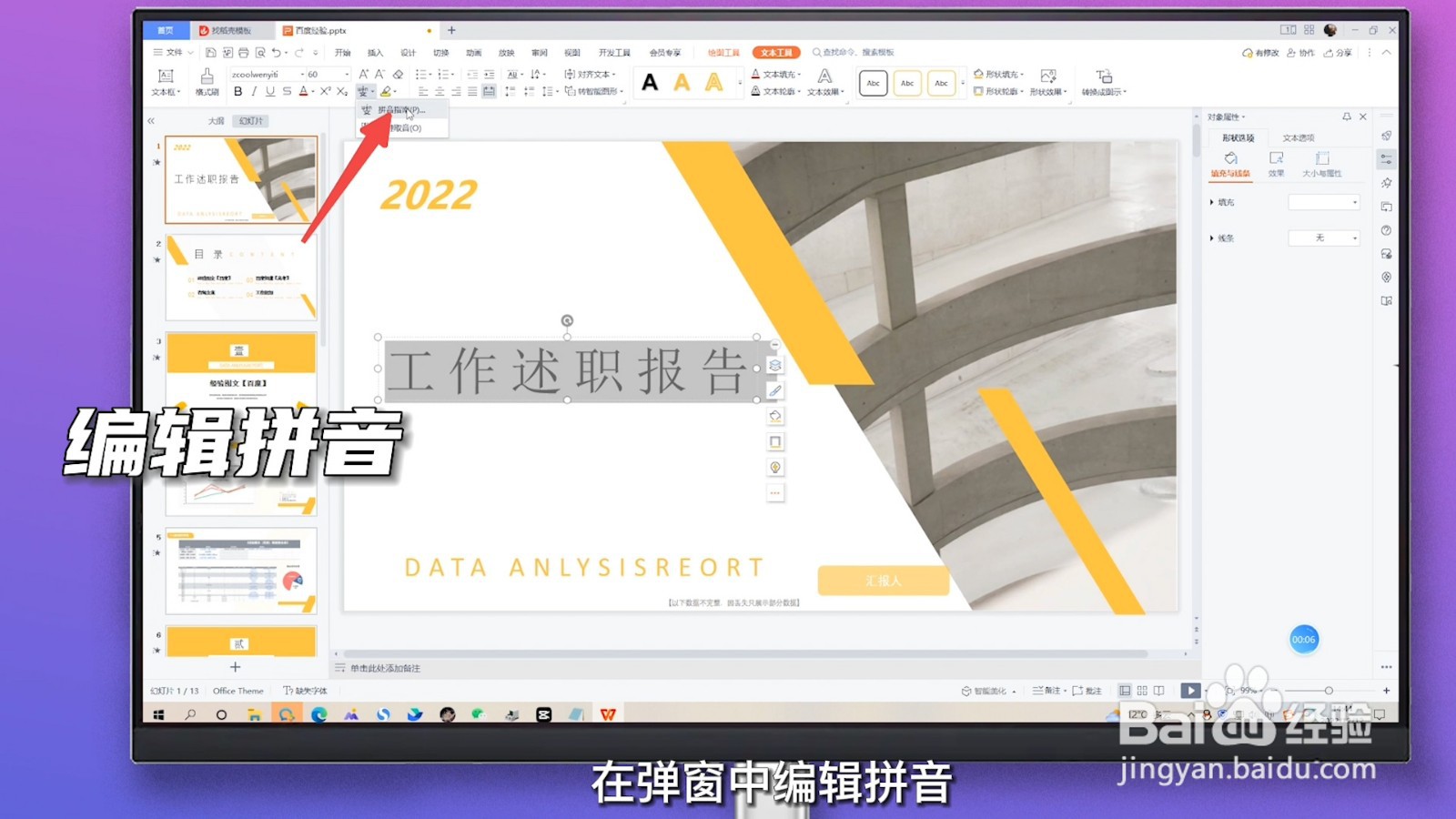Toggle underline formatting
1456x819 pixels.
click(270, 91)
